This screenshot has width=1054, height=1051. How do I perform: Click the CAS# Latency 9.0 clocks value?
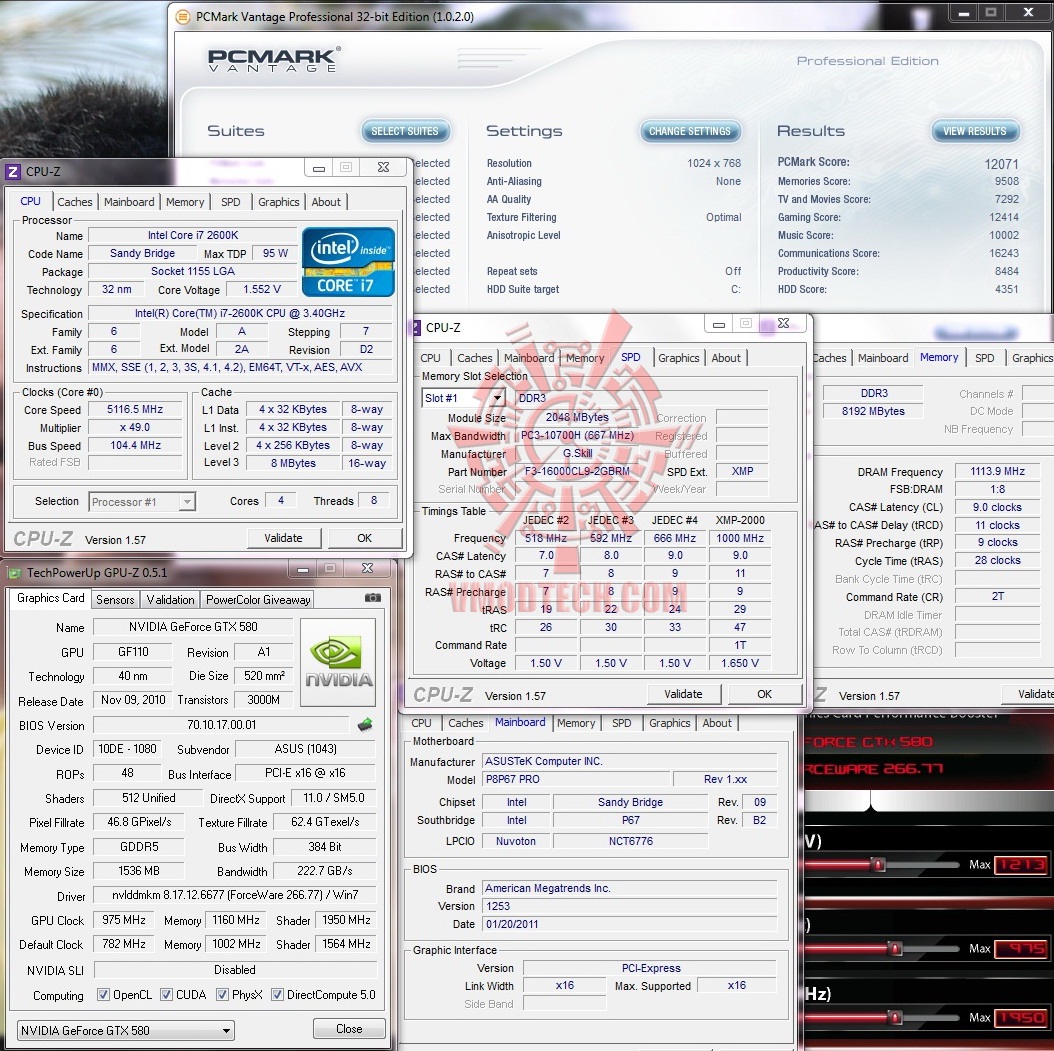997,507
